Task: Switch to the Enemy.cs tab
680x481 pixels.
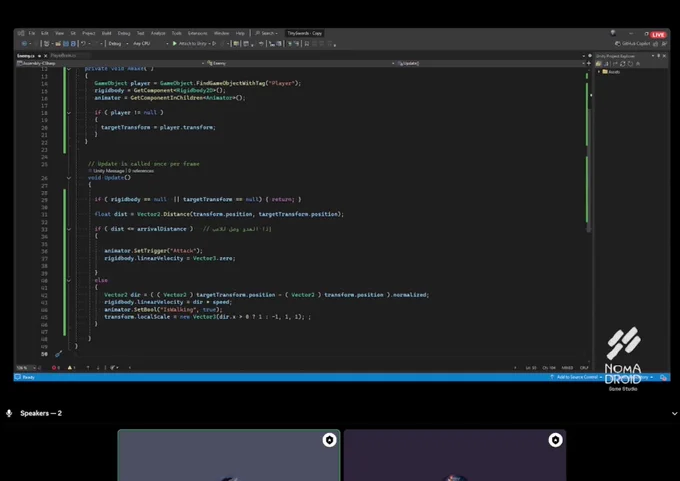Action: pyautogui.click(x=26, y=56)
